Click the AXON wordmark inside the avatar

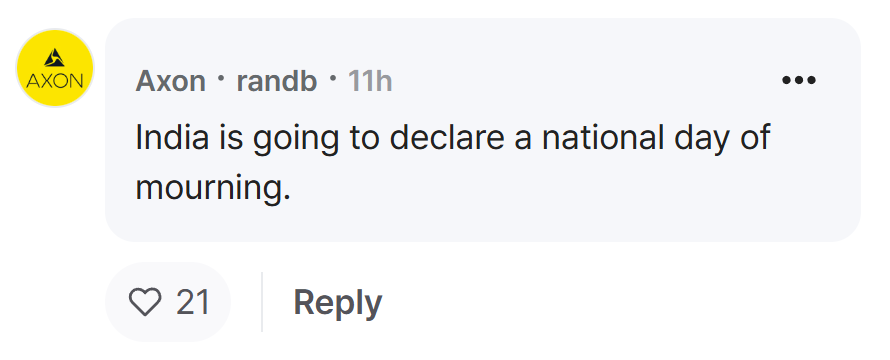(54, 82)
